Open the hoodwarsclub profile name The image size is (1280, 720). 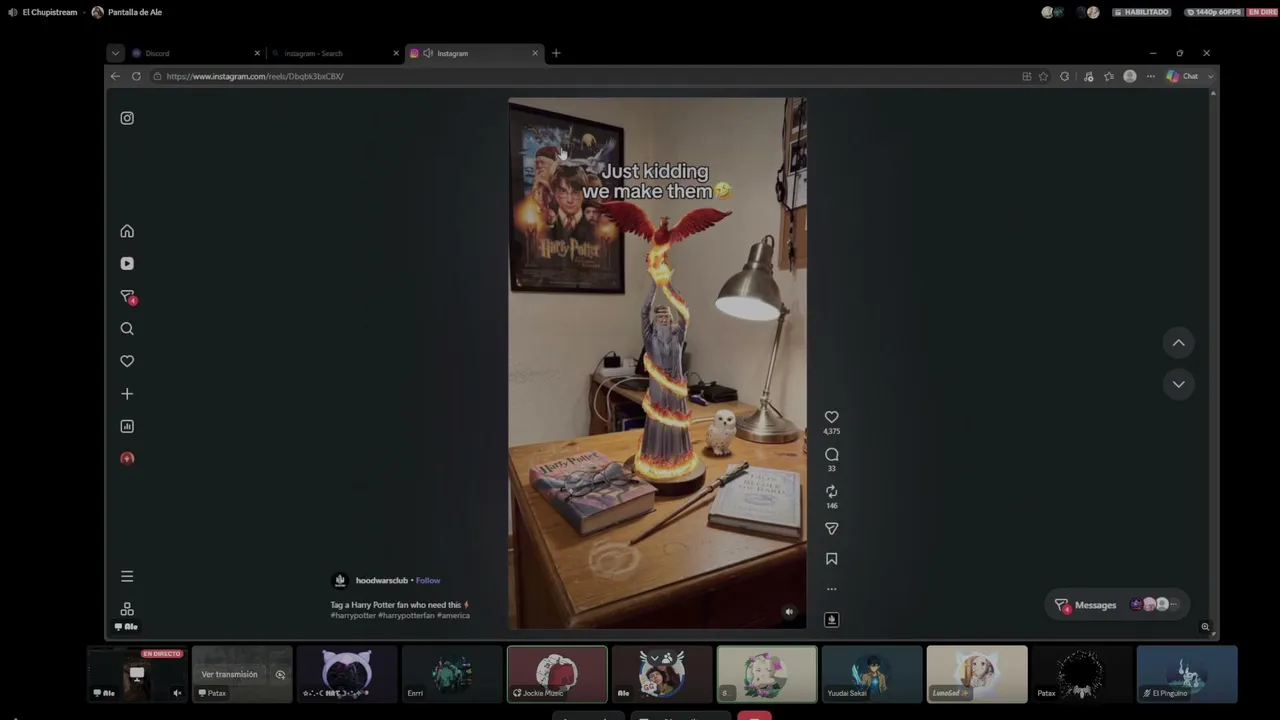pos(382,581)
